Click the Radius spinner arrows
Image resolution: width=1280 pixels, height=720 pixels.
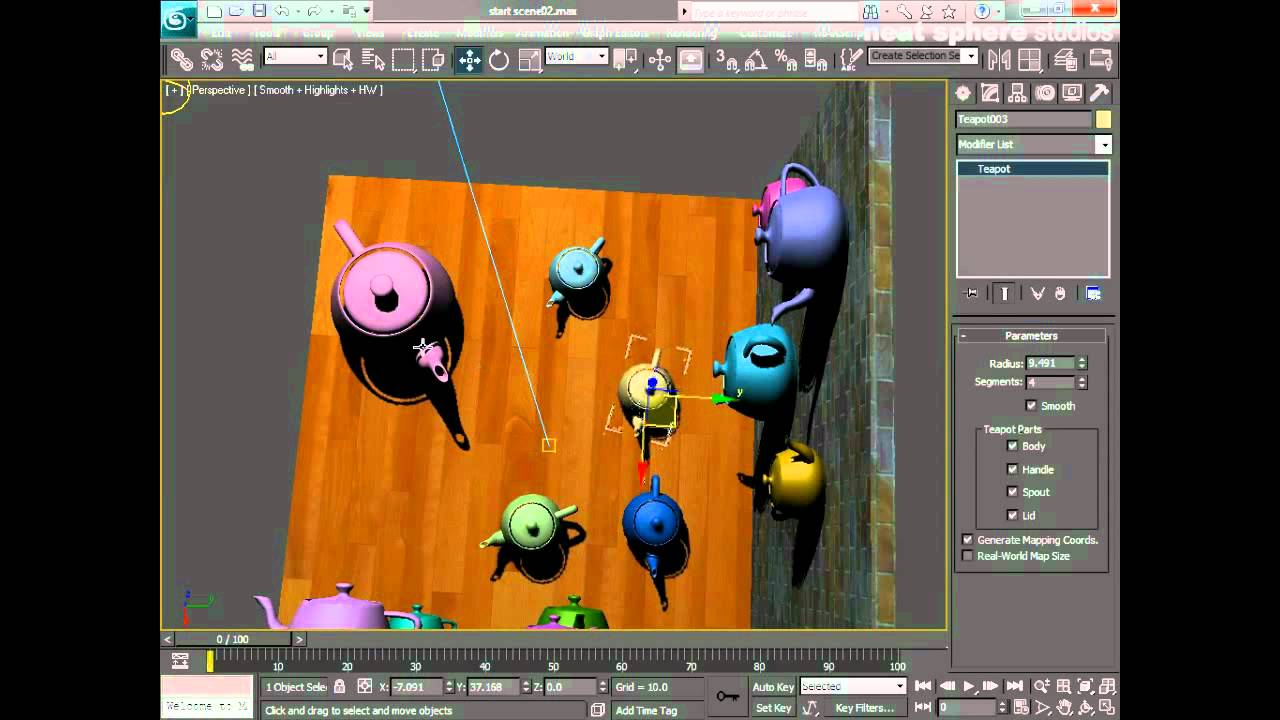click(1082, 363)
